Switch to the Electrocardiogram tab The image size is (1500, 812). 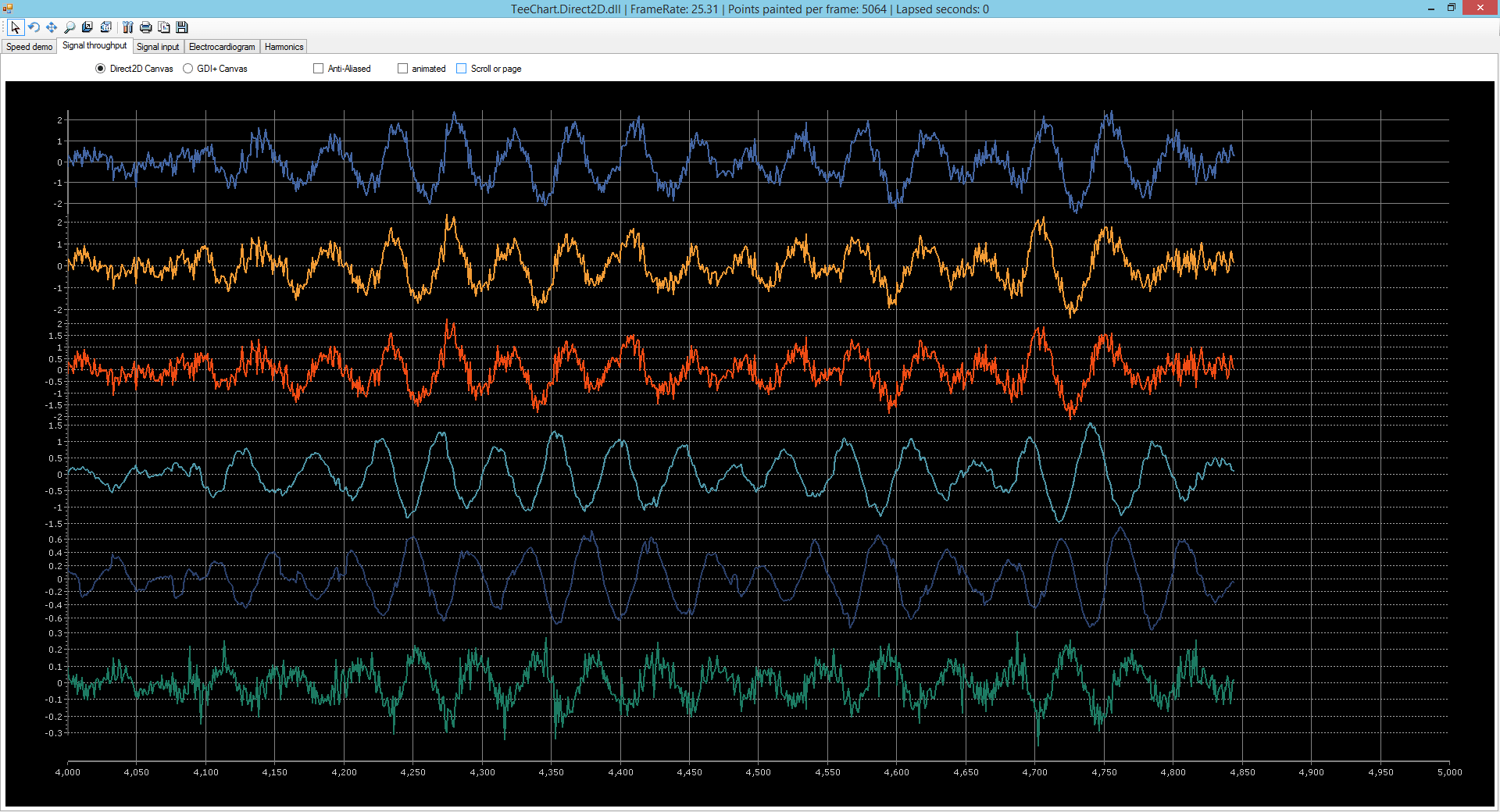[x=221, y=47]
